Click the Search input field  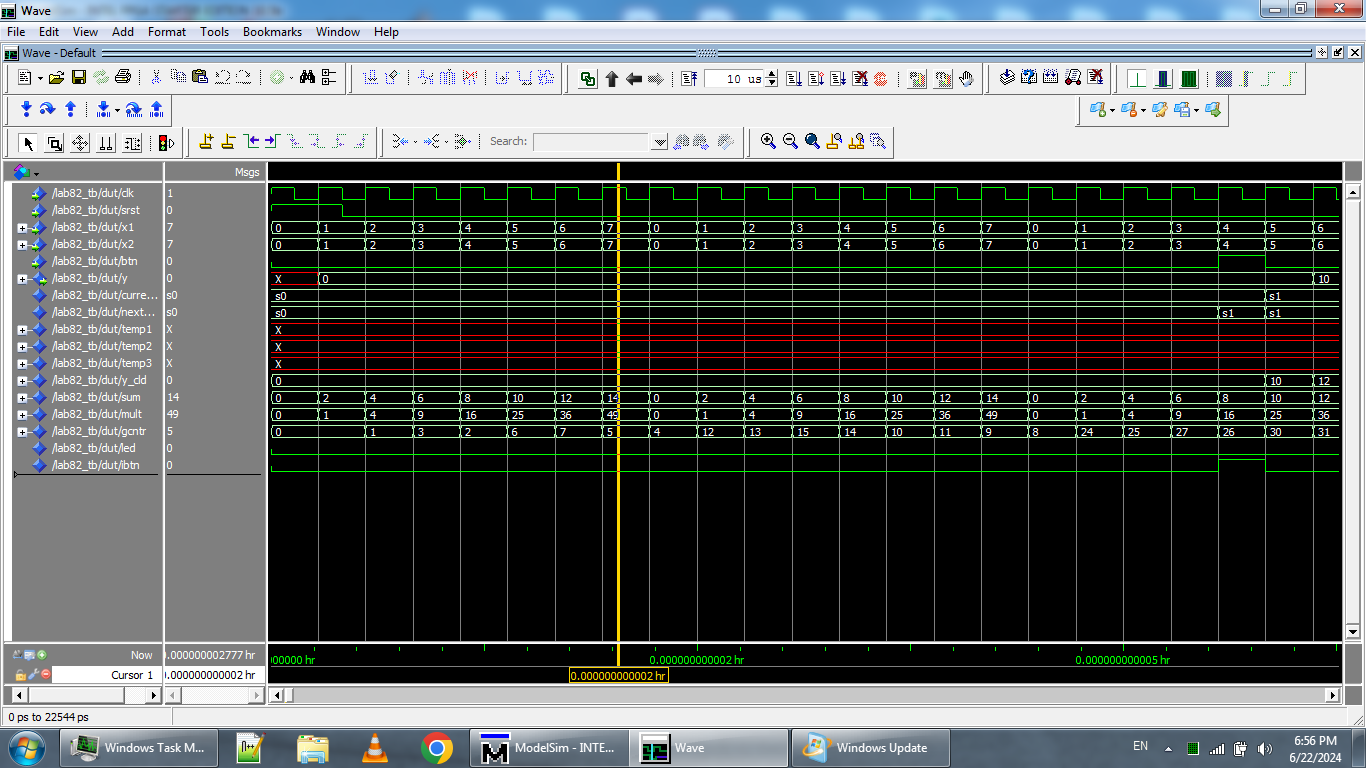click(x=592, y=142)
